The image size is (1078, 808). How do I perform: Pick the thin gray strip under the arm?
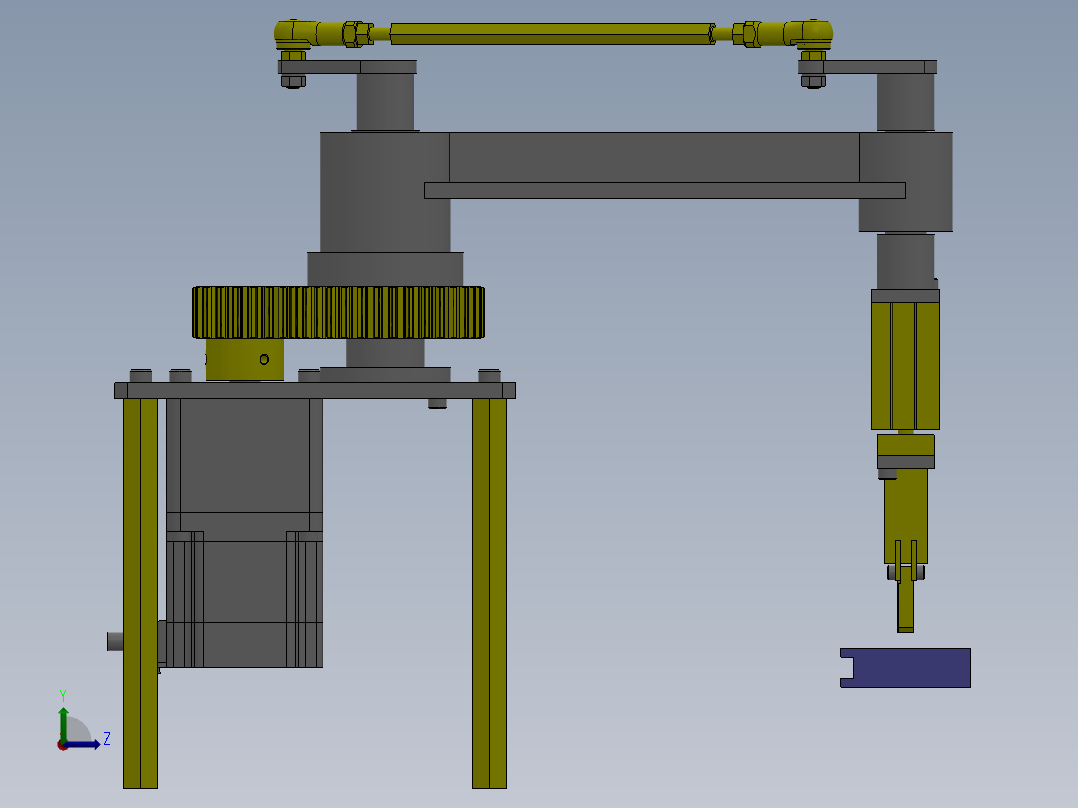click(665, 190)
